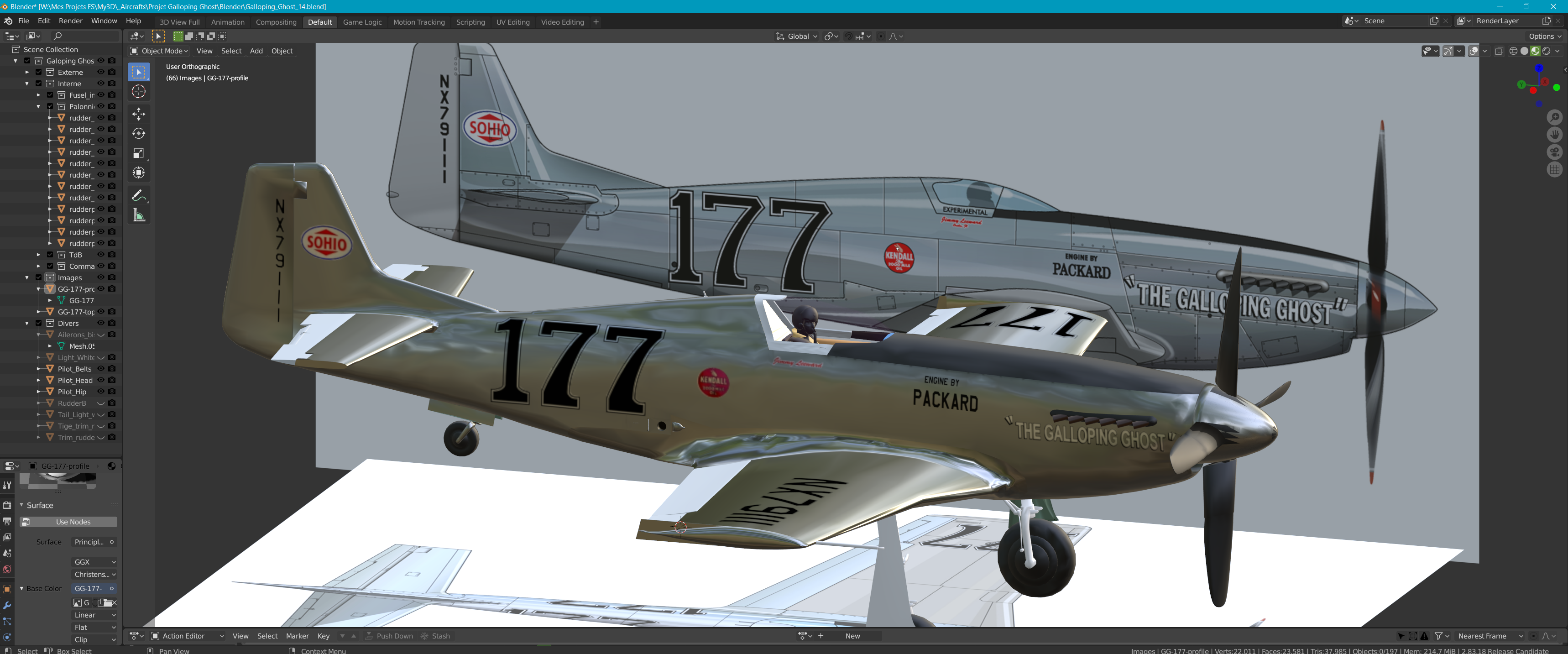Open the viewport Add menu
The image size is (1568, 654).
click(x=256, y=51)
